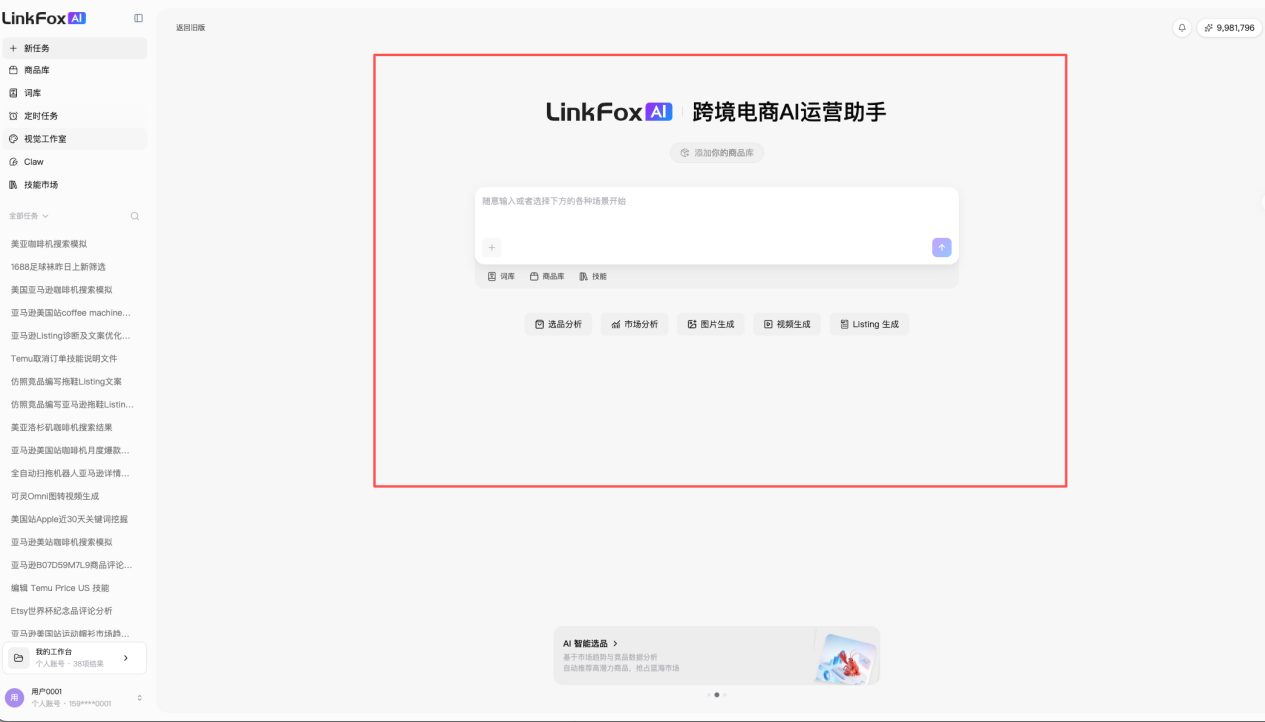Viewport: 1265px width, 722px height.
Task: Click the folder icon in 我的工作台
Action: coord(18,658)
